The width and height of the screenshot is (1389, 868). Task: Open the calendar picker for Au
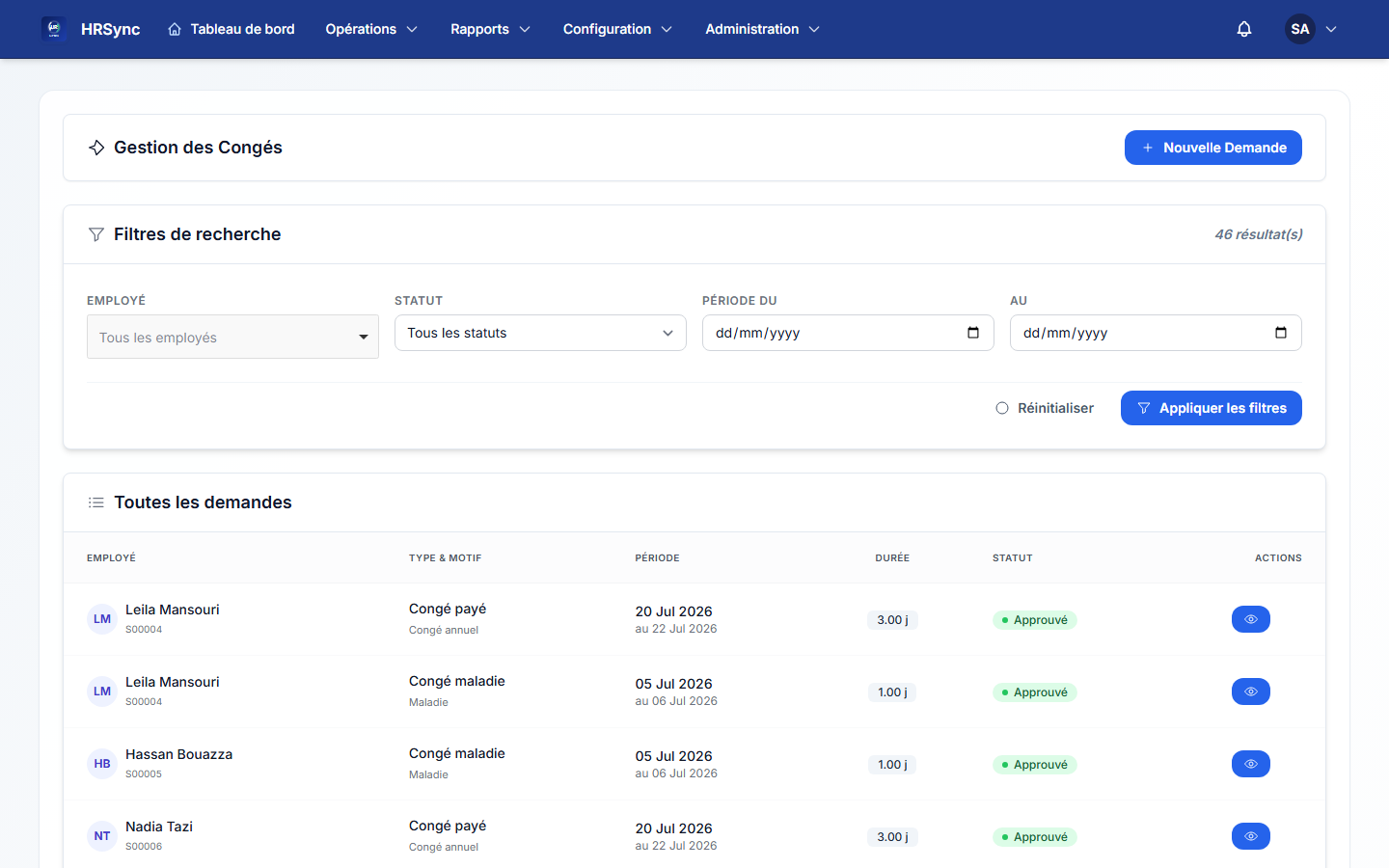click(x=1281, y=333)
